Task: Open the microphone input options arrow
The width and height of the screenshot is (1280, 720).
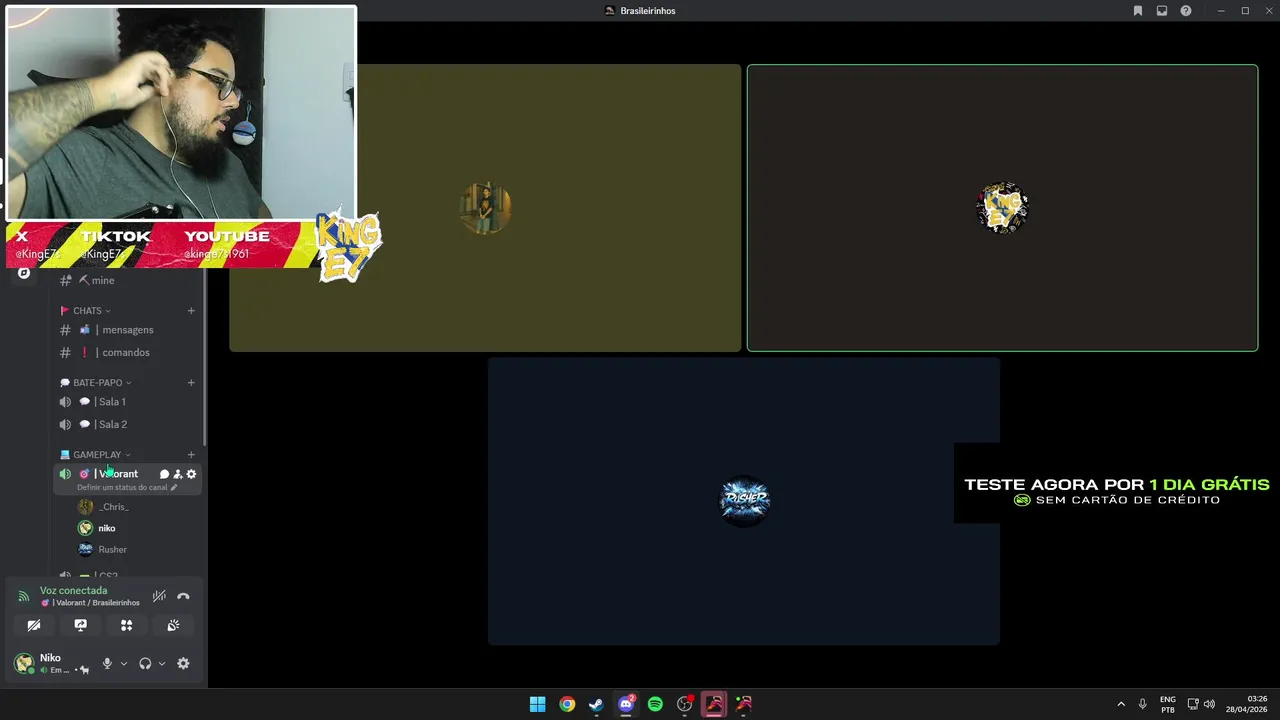Action: pyautogui.click(x=124, y=663)
